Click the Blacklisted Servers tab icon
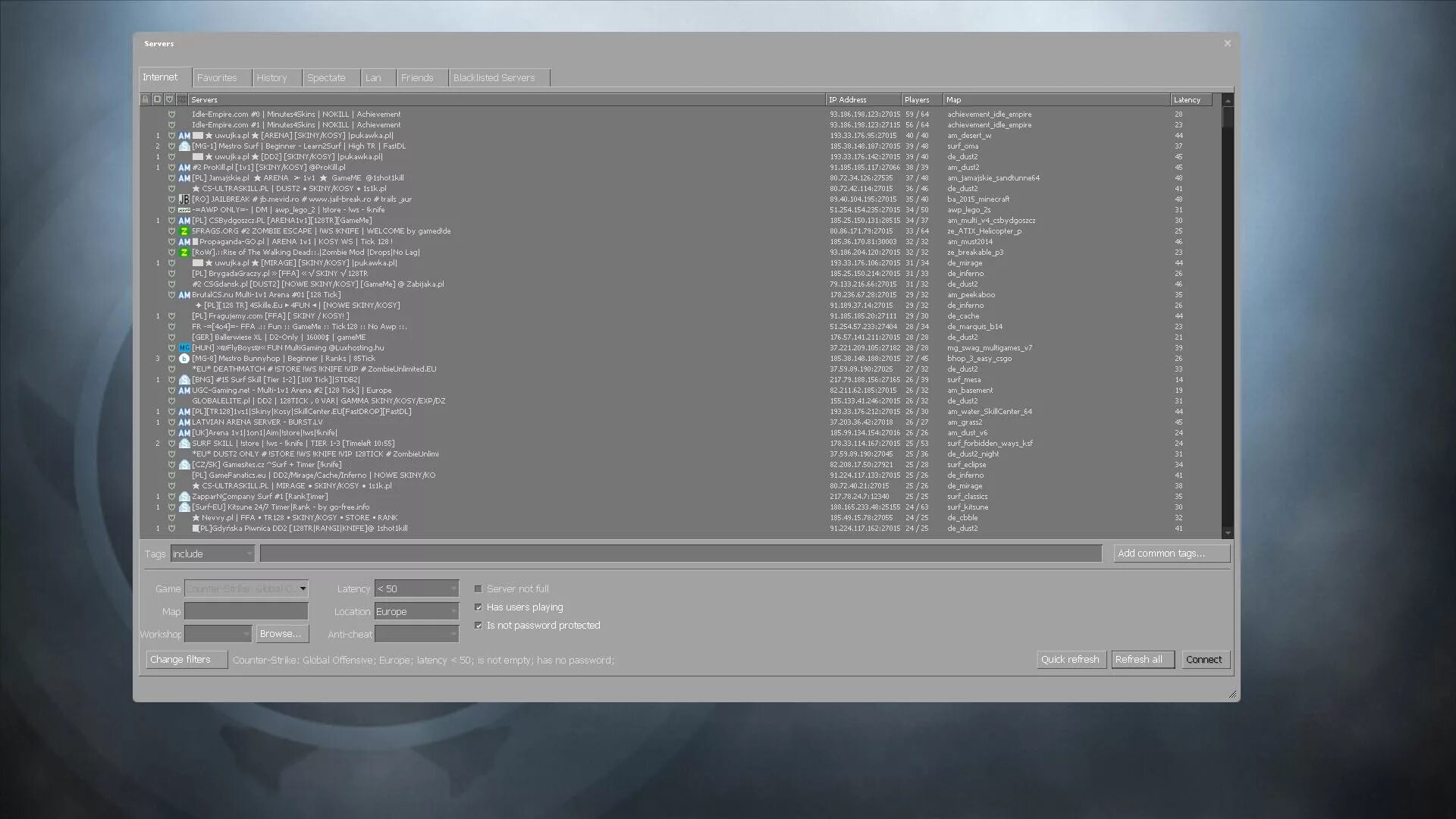 pos(494,77)
